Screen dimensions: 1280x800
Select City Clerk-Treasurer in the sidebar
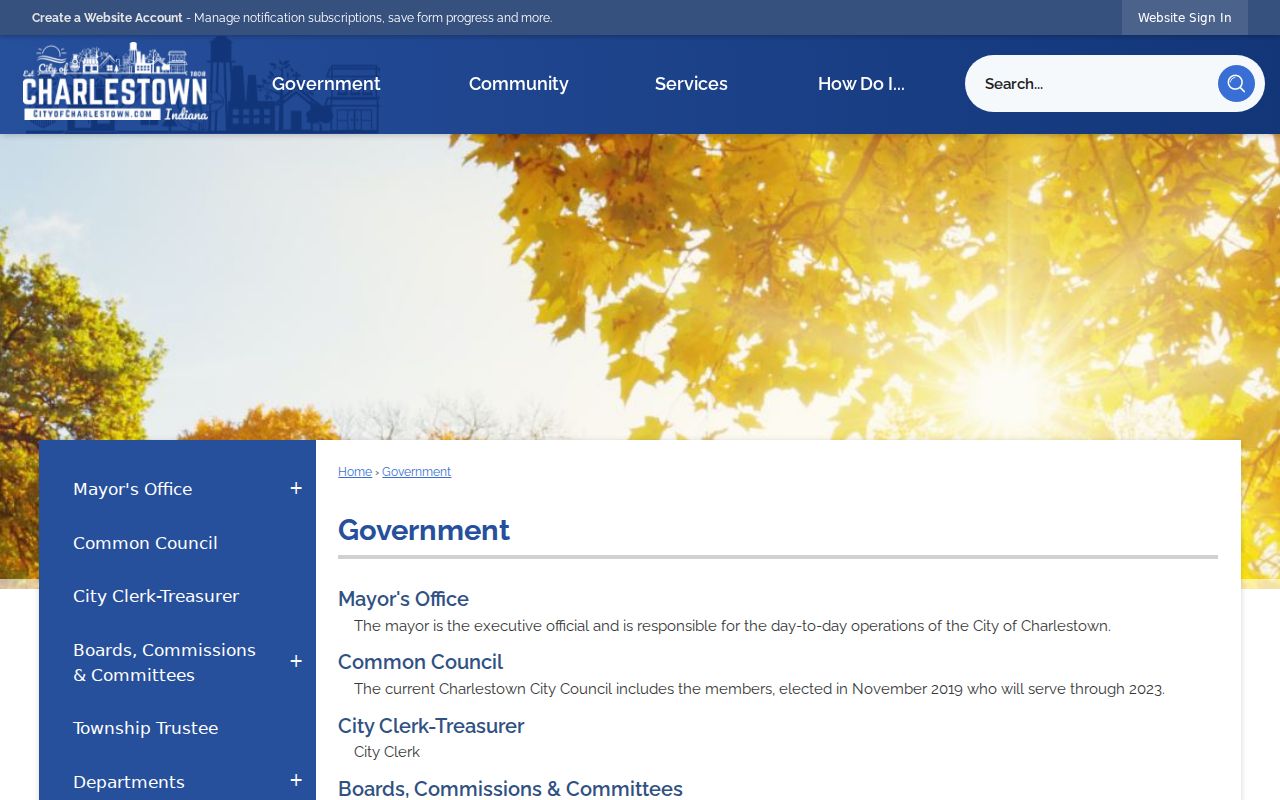coord(156,596)
